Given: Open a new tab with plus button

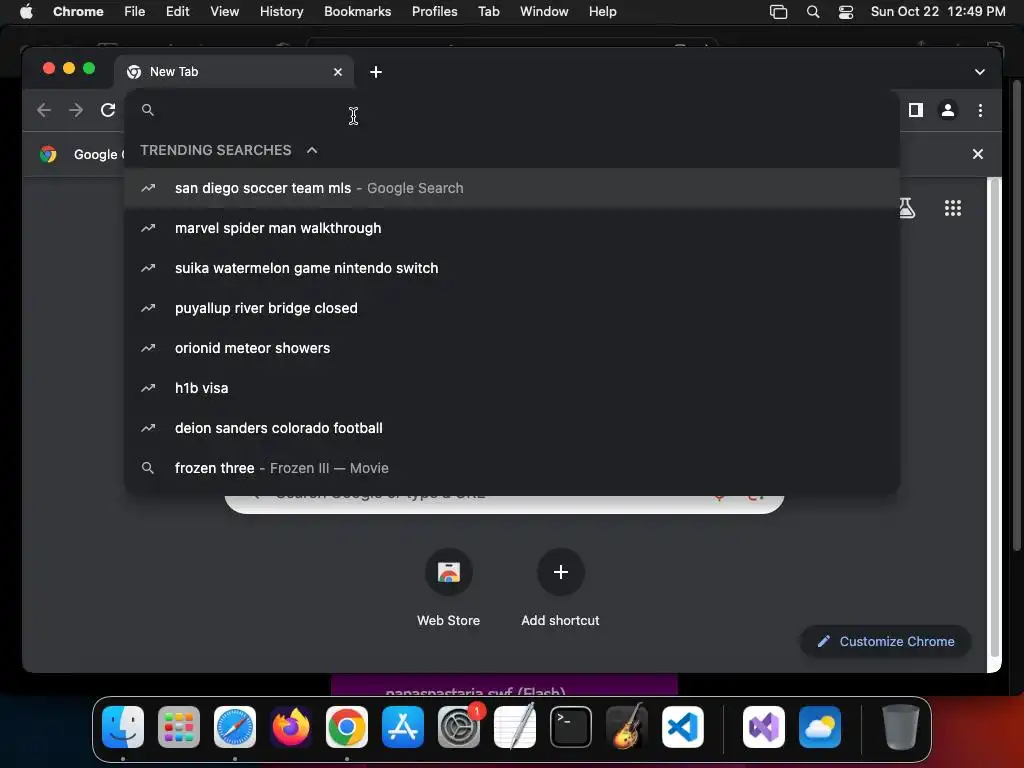Looking at the screenshot, I should point(376,72).
